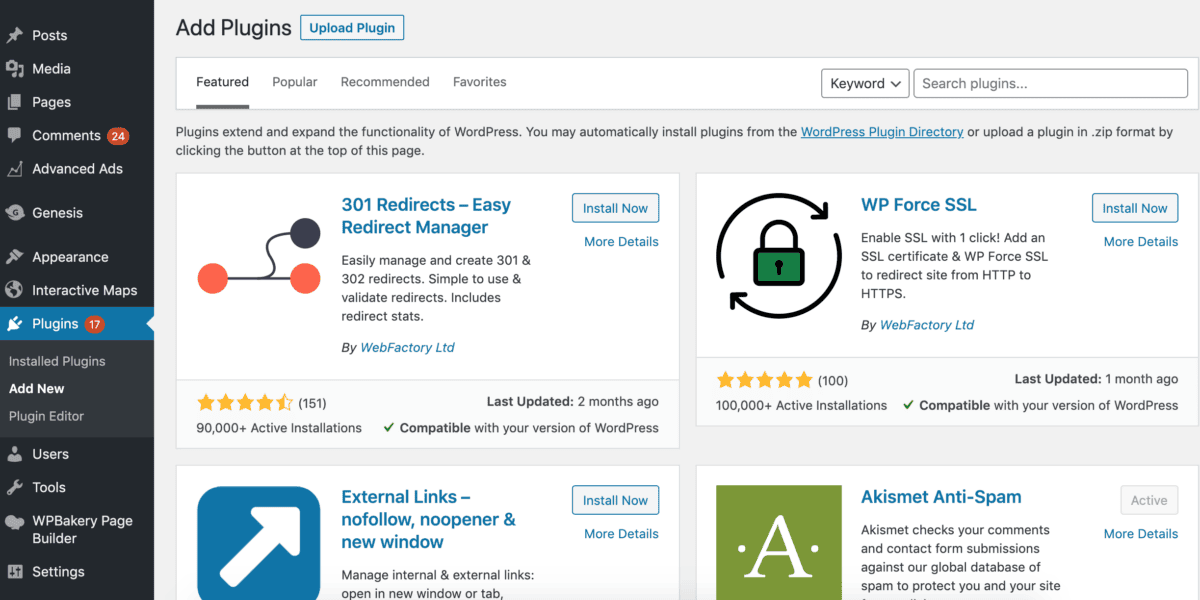
Task: Click the Users icon in the sidebar
Action: click(x=15, y=454)
